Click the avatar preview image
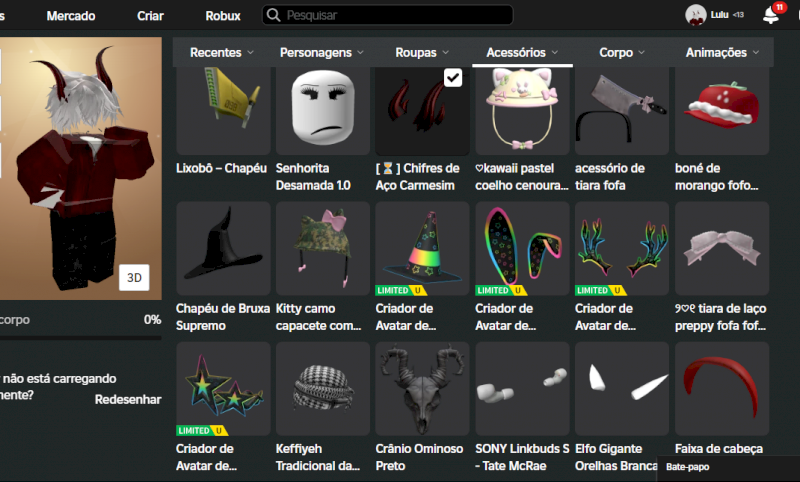800x482 pixels. [81, 168]
